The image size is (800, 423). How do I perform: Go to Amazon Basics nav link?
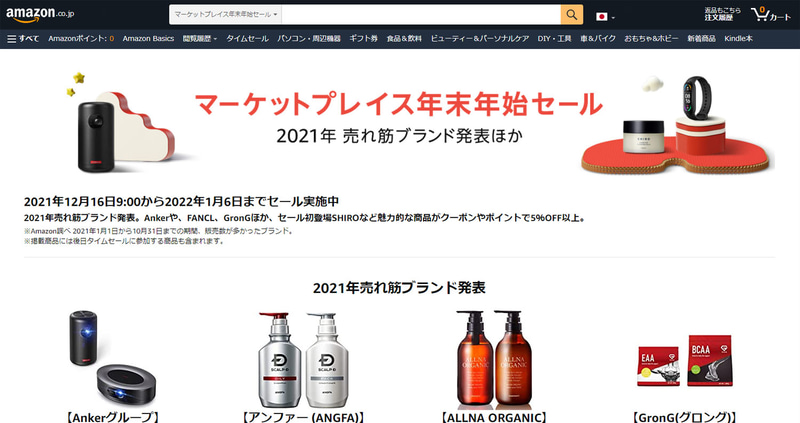click(x=148, y=38)
